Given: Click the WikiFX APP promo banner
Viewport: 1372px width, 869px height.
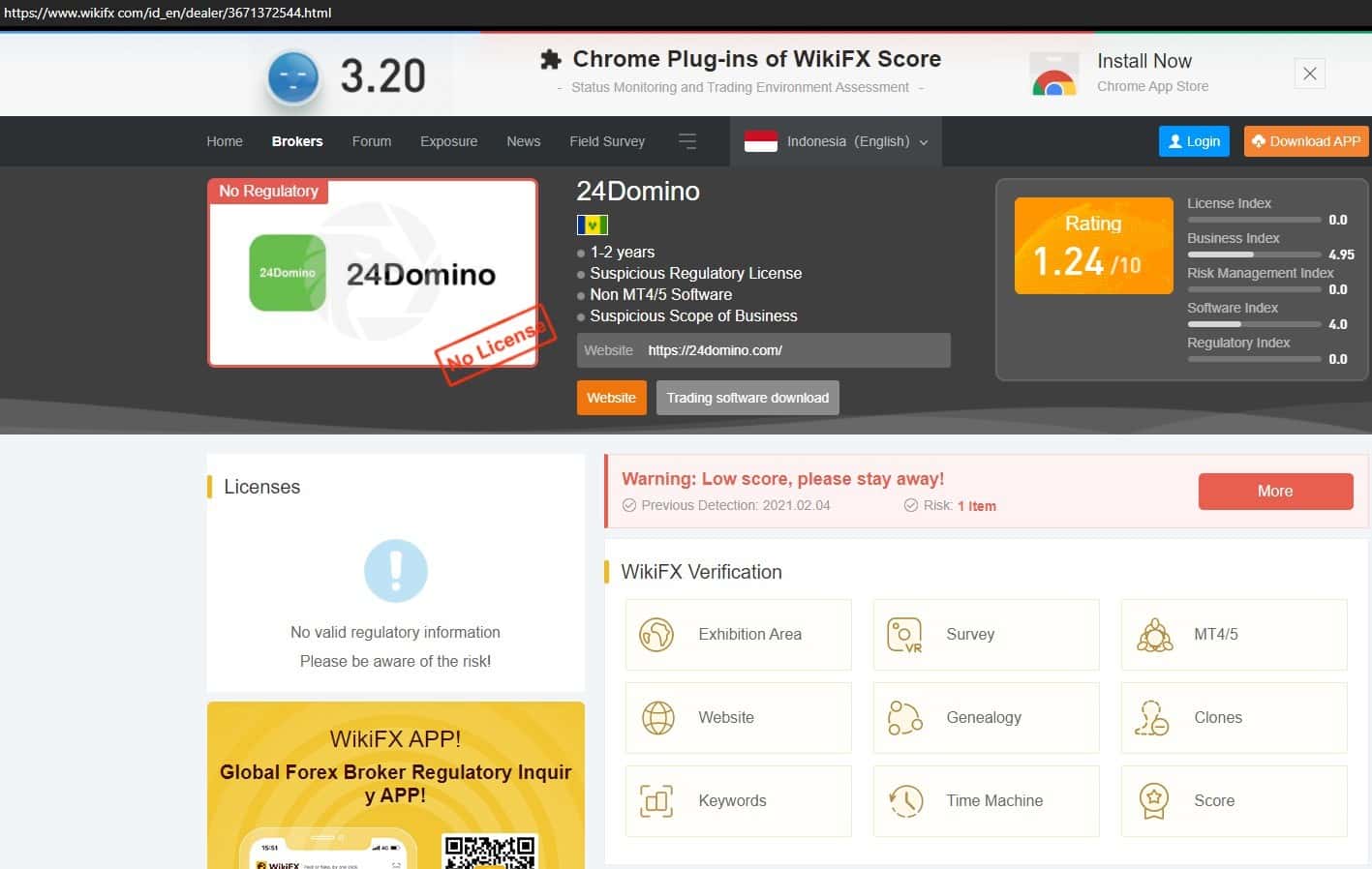Looking at the screenshot, I should 396,785.
